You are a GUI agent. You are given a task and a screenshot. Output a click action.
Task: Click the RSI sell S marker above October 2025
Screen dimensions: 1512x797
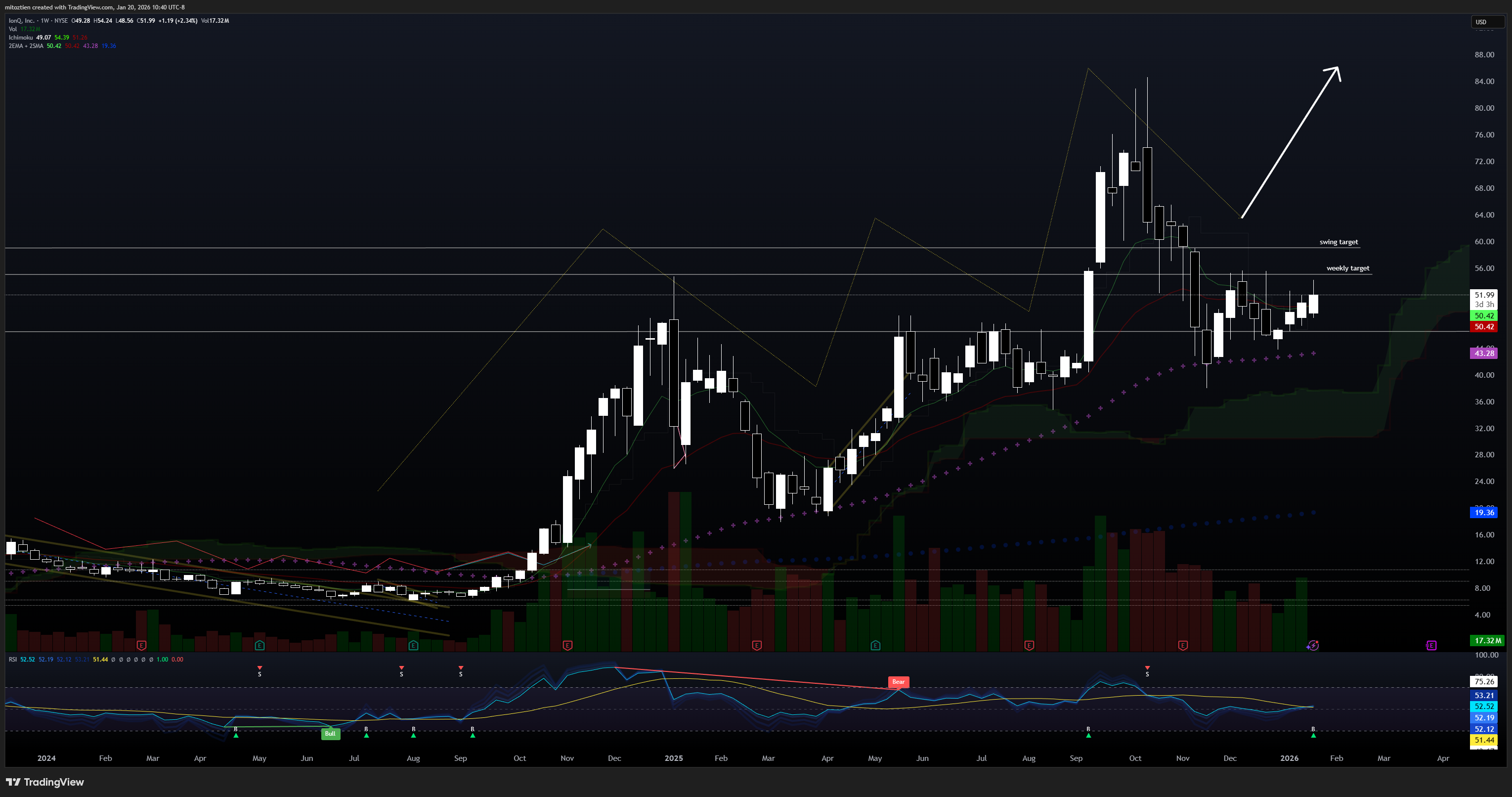click(x=1147, y=671)
